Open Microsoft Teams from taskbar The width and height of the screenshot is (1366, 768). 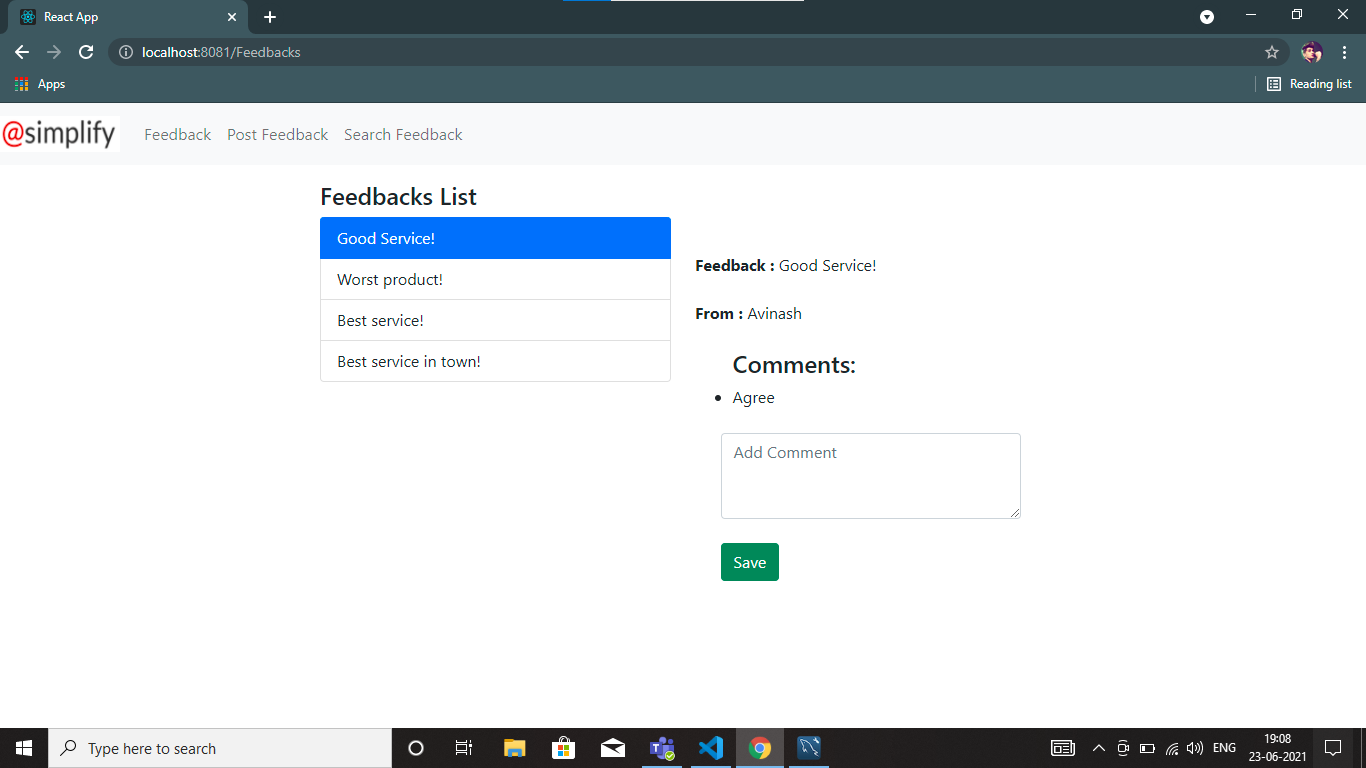pos(661,747)
